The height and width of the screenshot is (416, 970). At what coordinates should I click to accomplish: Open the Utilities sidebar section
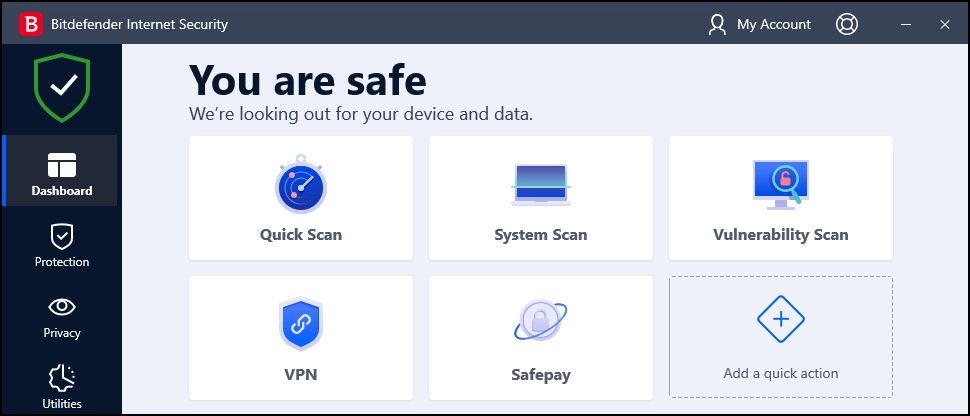tap(62, 388)
